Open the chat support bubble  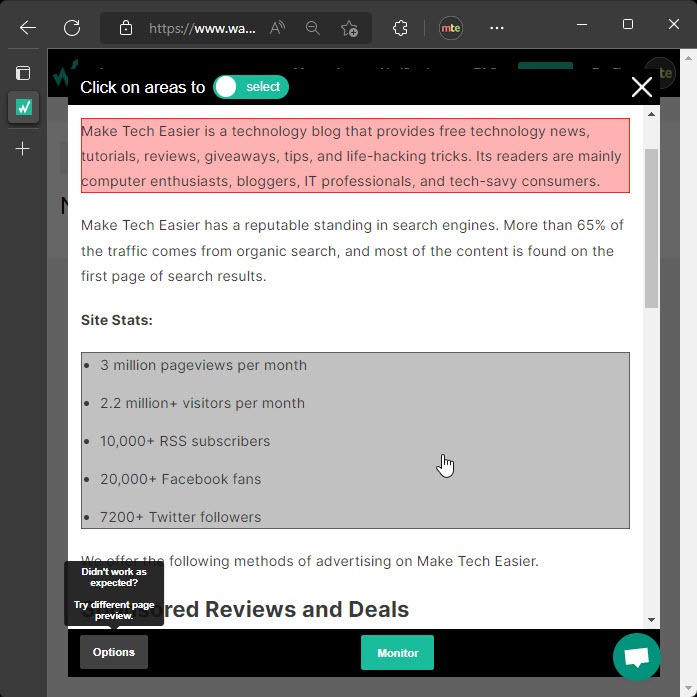(637, 657)
